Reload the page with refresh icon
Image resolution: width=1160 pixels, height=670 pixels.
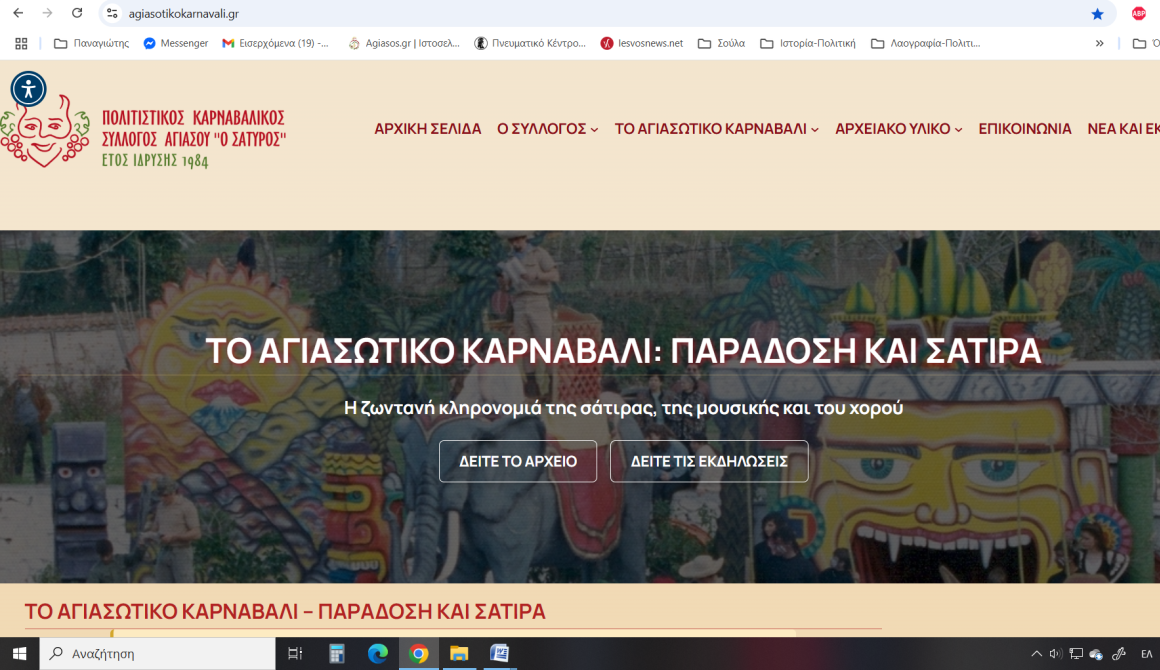click(x=77, y=14)
